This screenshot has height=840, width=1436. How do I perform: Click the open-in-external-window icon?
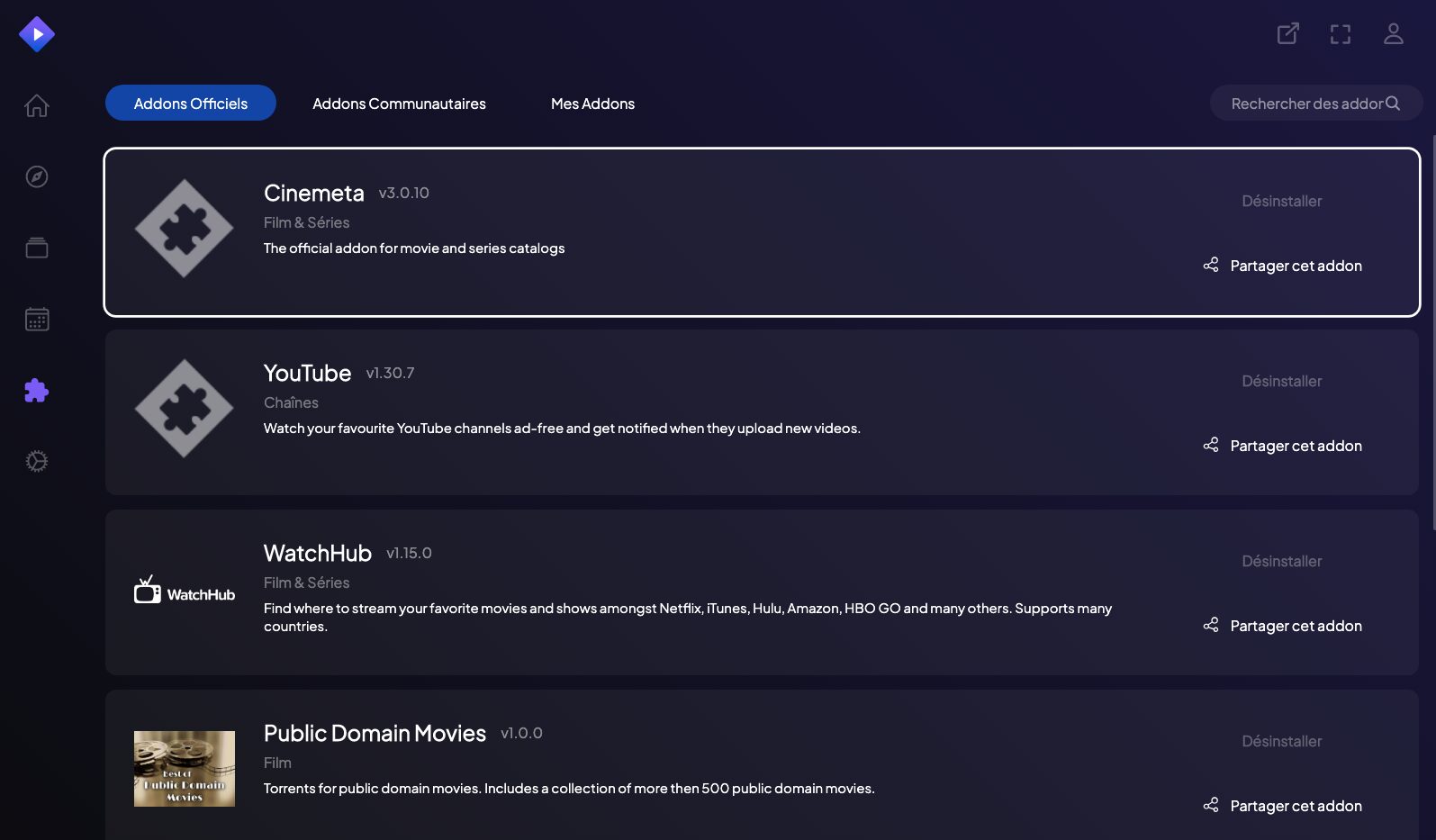(x=1288, y=33)
